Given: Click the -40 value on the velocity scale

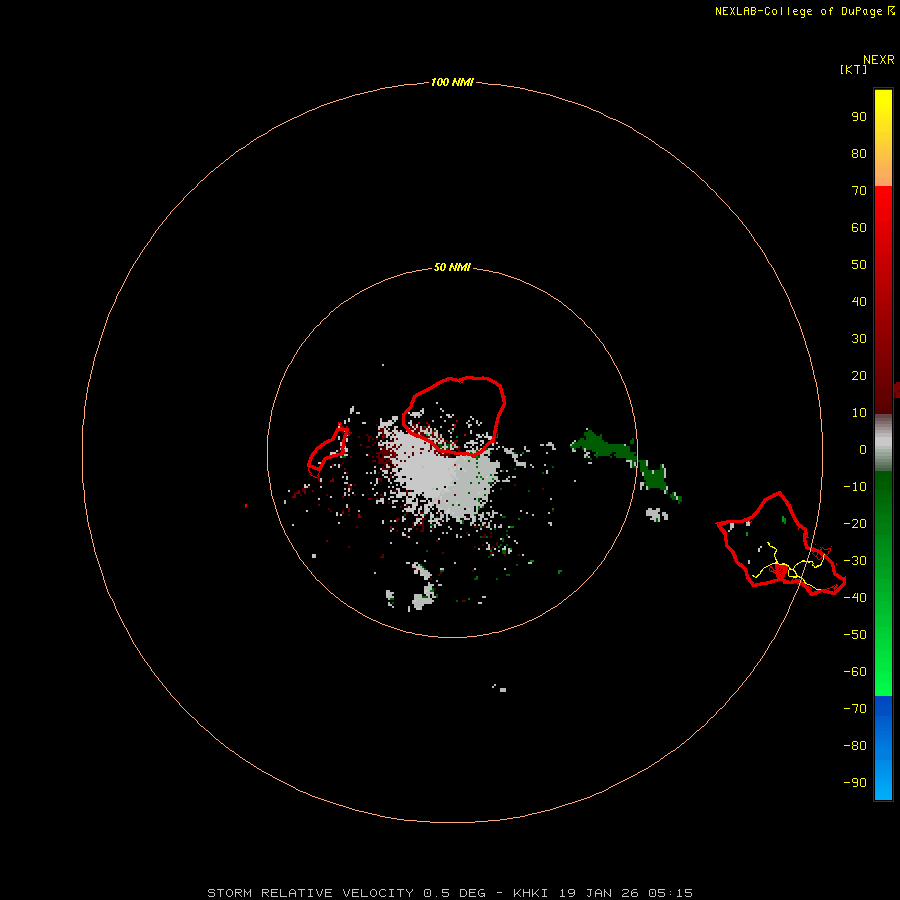Looking at the screenshot, I should coord(855,598).
